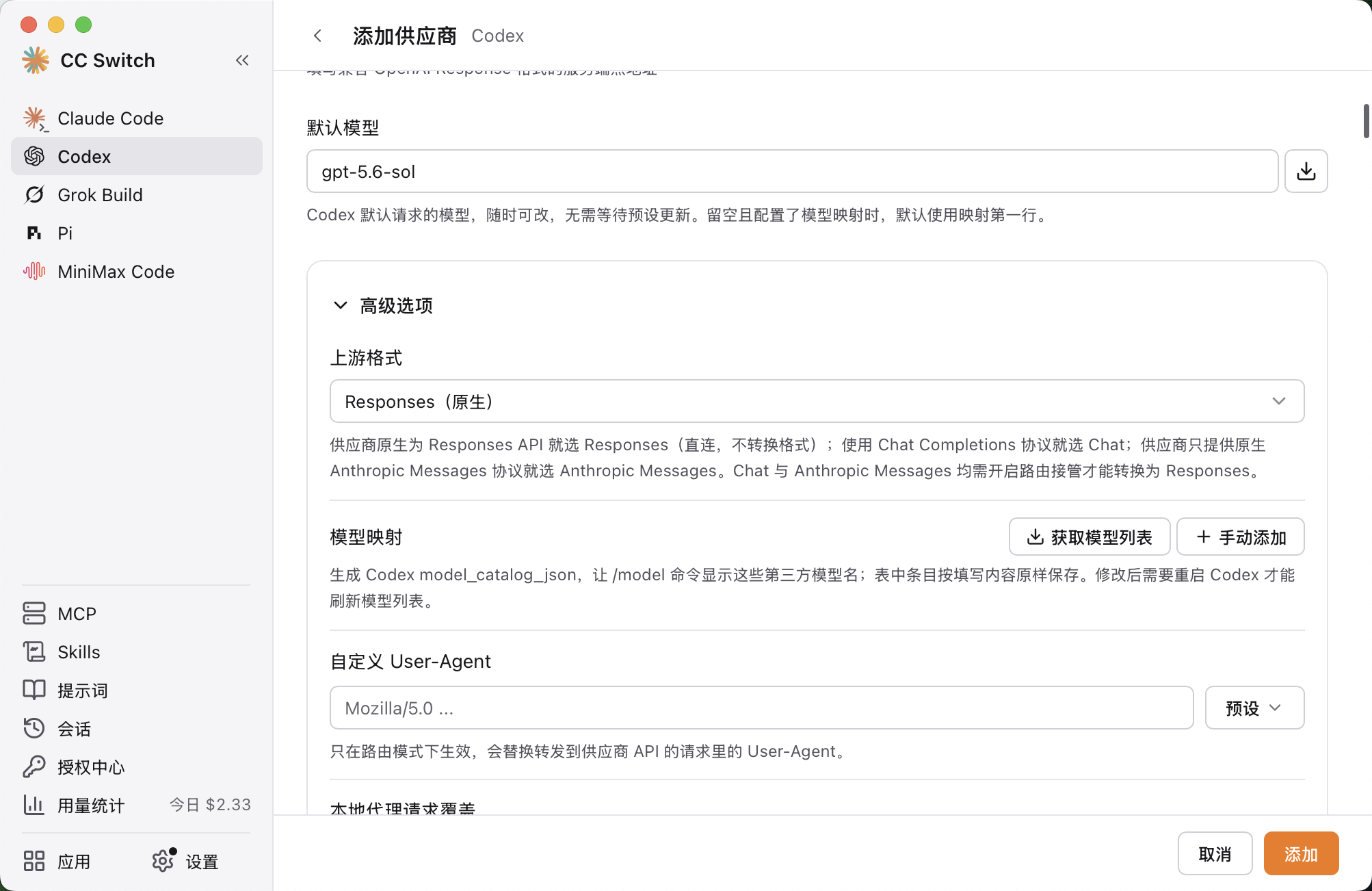Screen dimensions: 1372x891
Task: Focus the custom User-Agent input
Action: [x=762, y=708]
